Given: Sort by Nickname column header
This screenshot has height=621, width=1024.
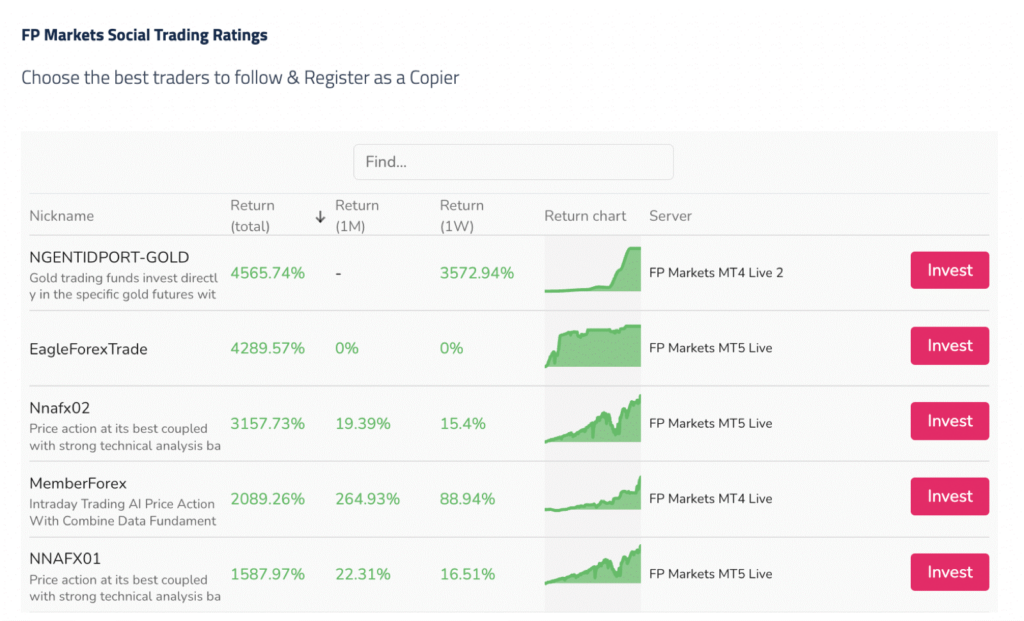Looking at the screenshot, I should pos(62,216).
